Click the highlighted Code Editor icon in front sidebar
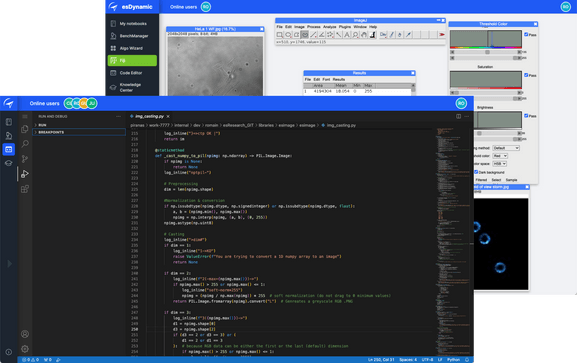Screen dimensions: 577x363 tap(9, 149)
